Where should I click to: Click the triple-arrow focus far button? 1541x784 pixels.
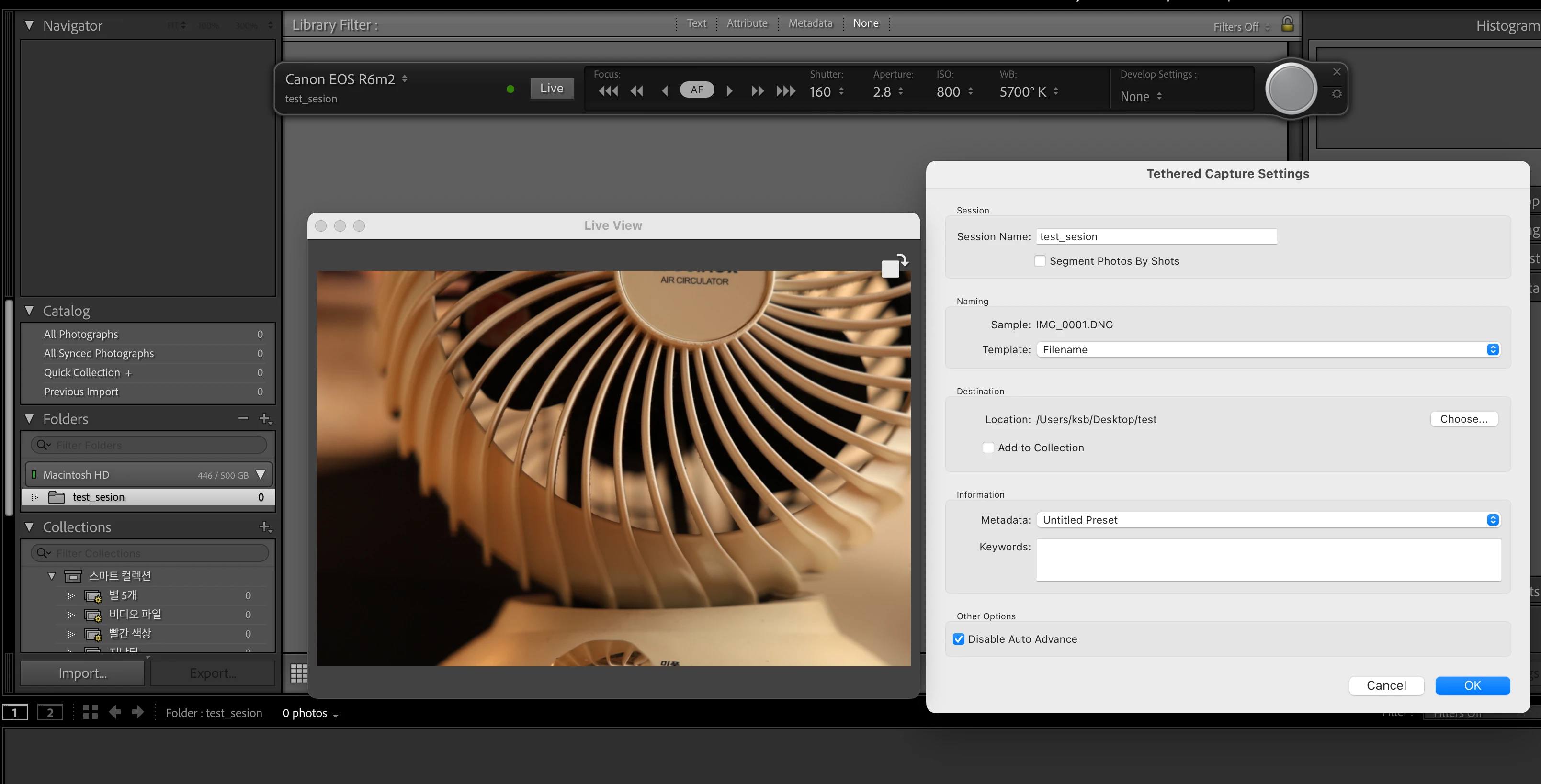[x=785, y=91]
